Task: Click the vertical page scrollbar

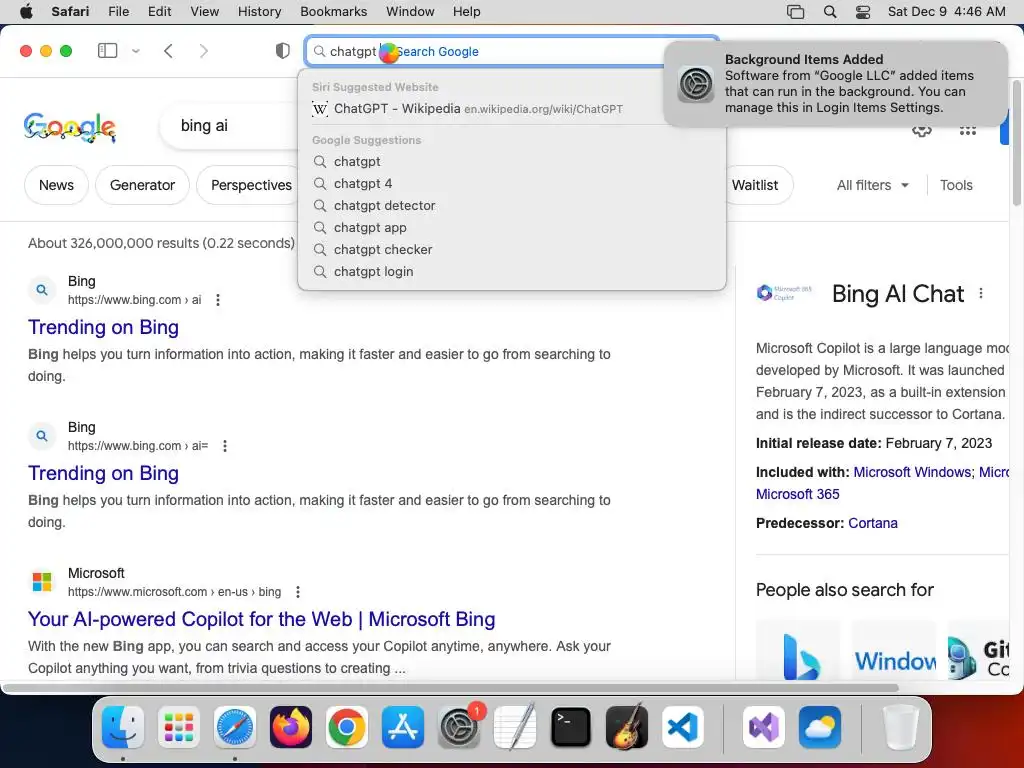Action: (x=1017, y=143)
